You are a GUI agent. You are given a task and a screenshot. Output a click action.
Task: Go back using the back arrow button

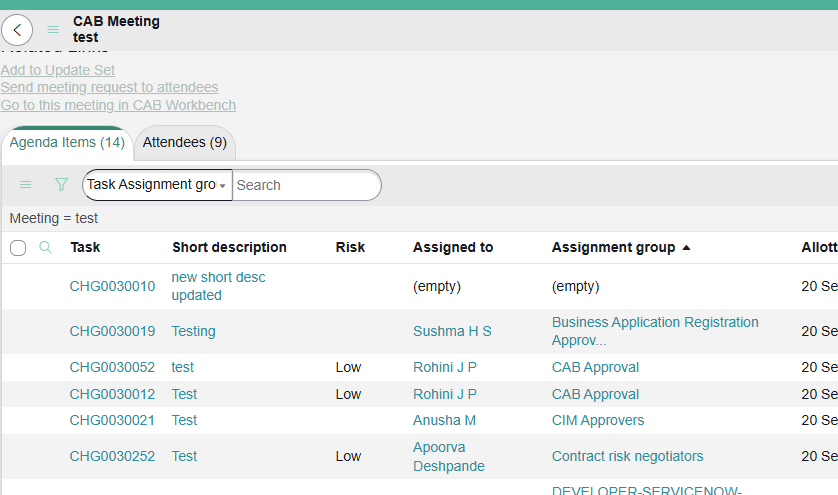point(17,30)
